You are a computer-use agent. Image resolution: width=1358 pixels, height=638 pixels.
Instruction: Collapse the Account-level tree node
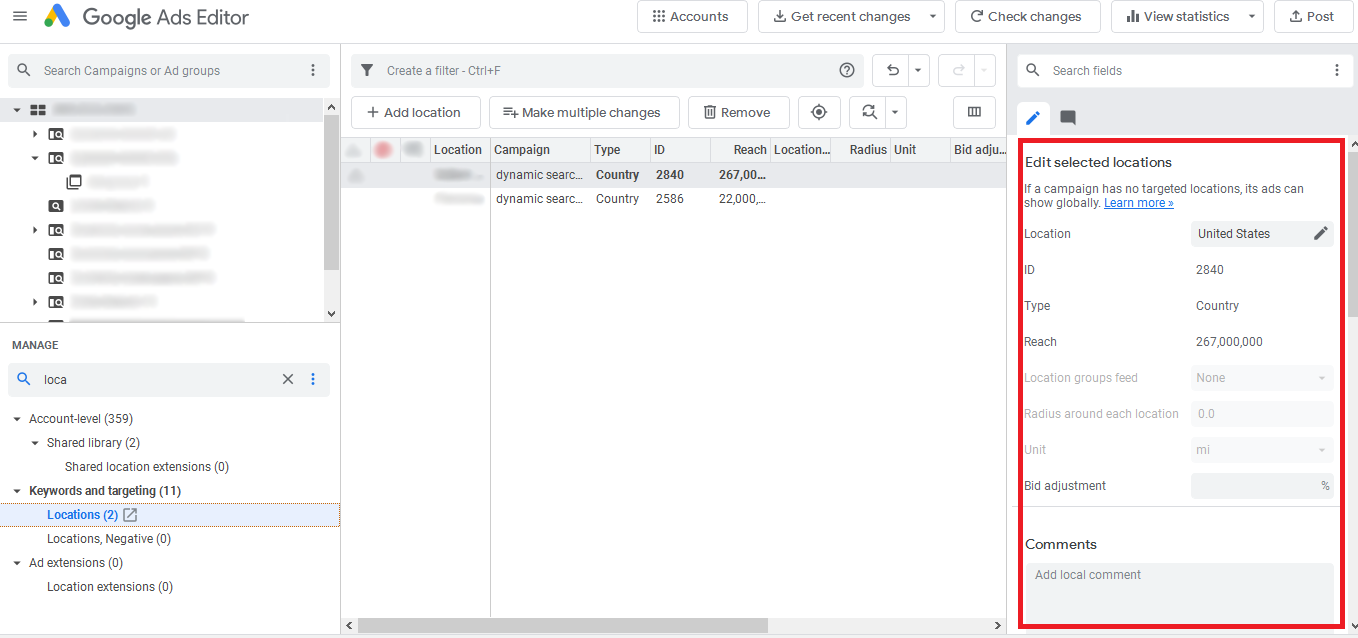17,419
